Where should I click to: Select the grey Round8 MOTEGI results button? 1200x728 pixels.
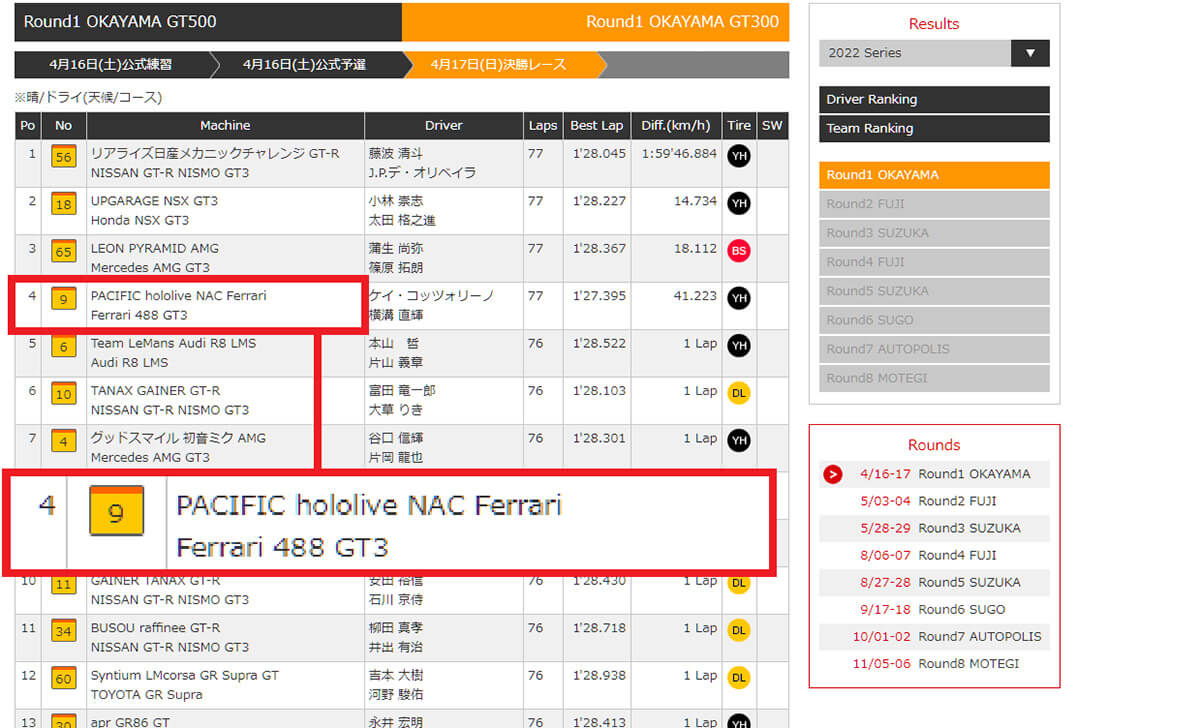(x=934, y=378)
